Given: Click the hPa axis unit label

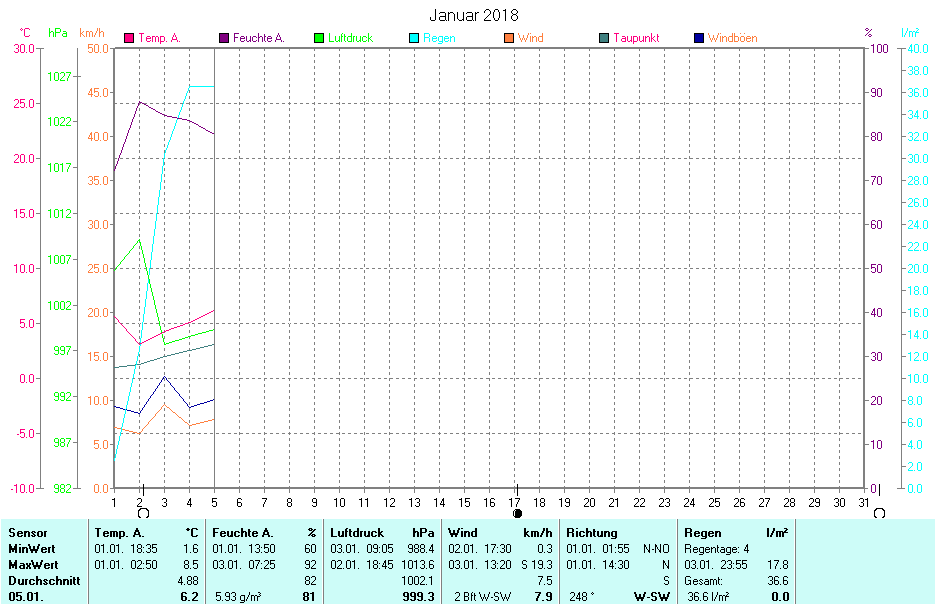Looking at the screenshot, I should [x=58, y=33].
